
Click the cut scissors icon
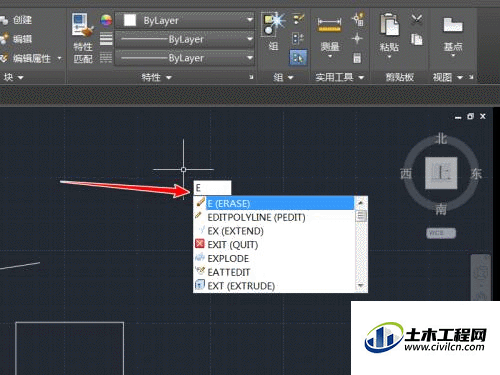click(x=417, y=19)
